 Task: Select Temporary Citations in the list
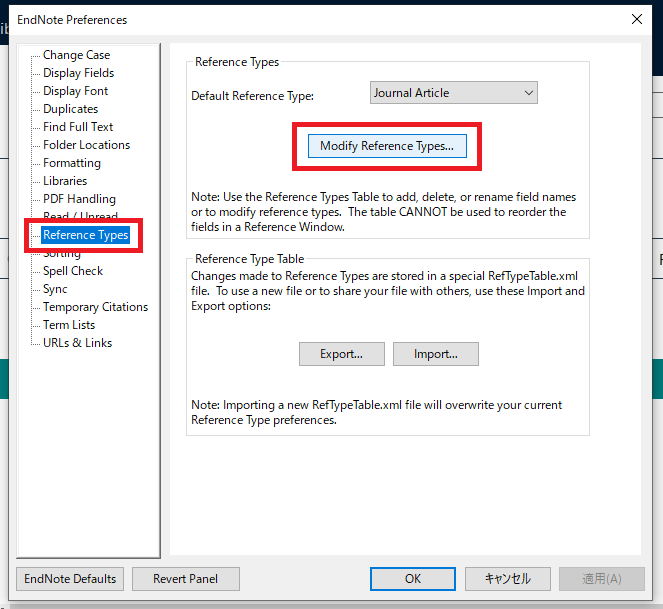(x=95, y=307)
